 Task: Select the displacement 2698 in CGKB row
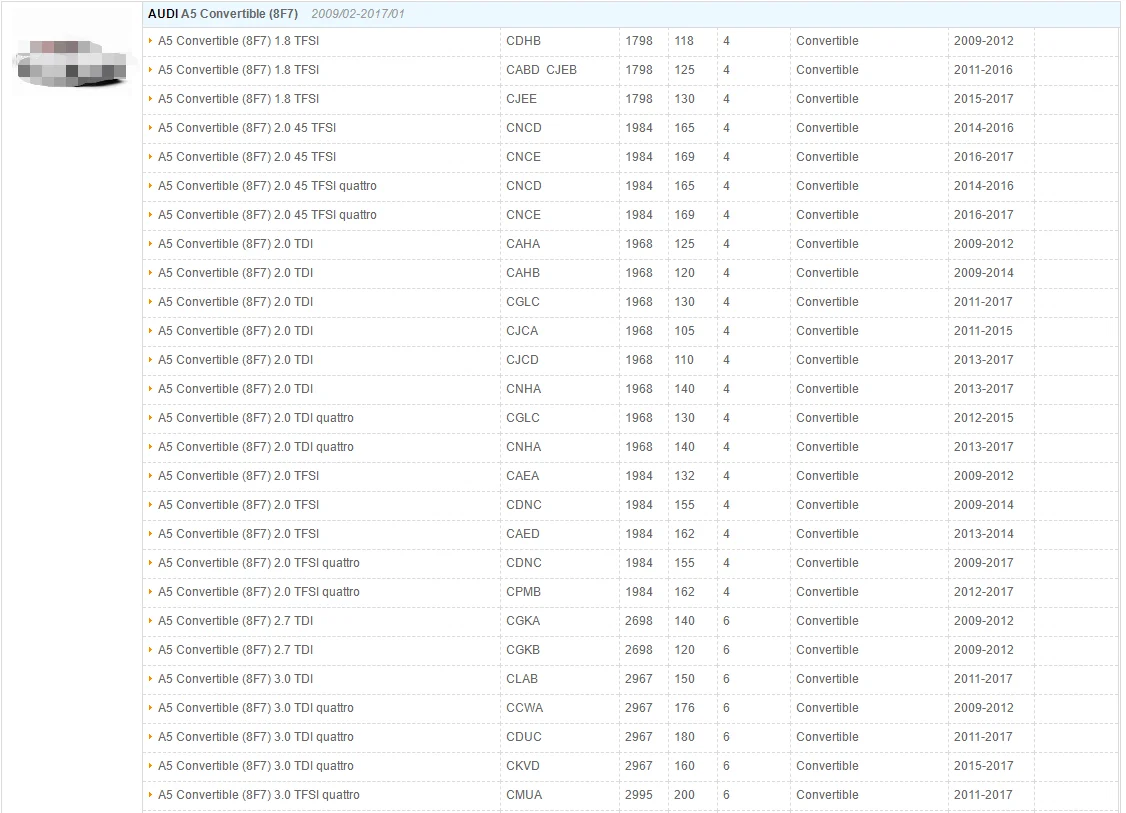point(639,649)
